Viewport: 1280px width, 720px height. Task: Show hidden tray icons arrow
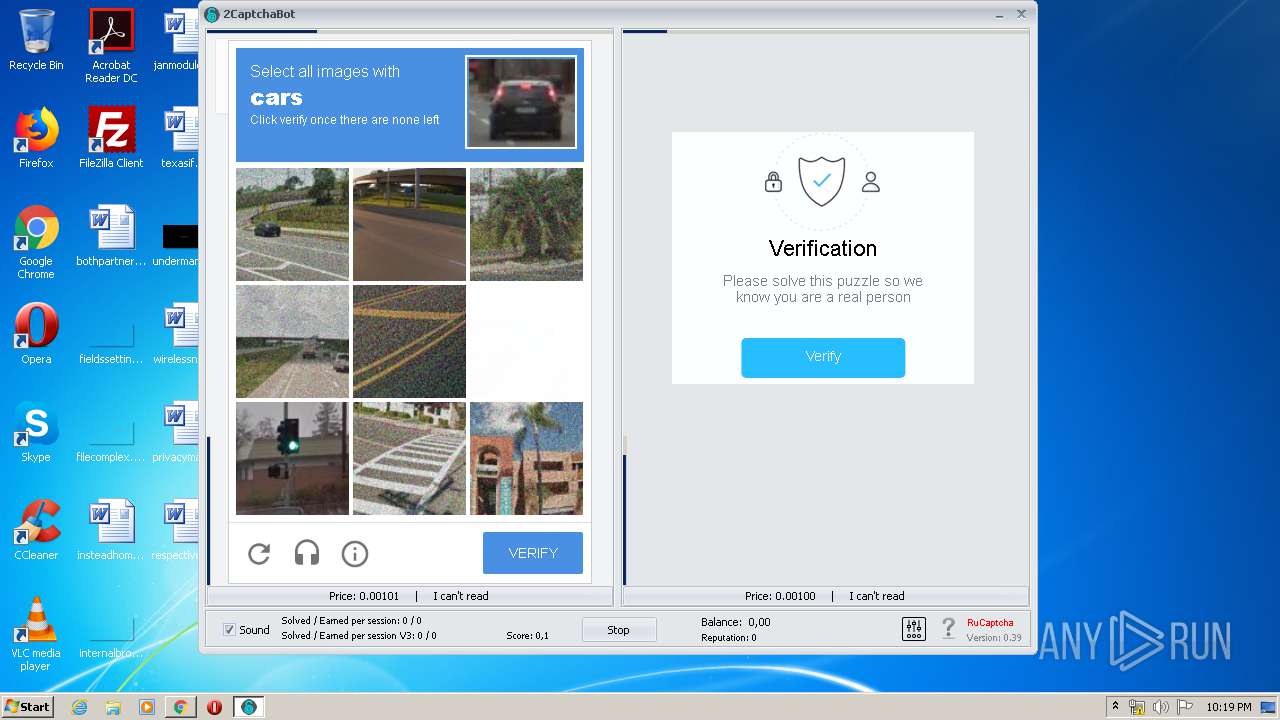(1116, 707)
